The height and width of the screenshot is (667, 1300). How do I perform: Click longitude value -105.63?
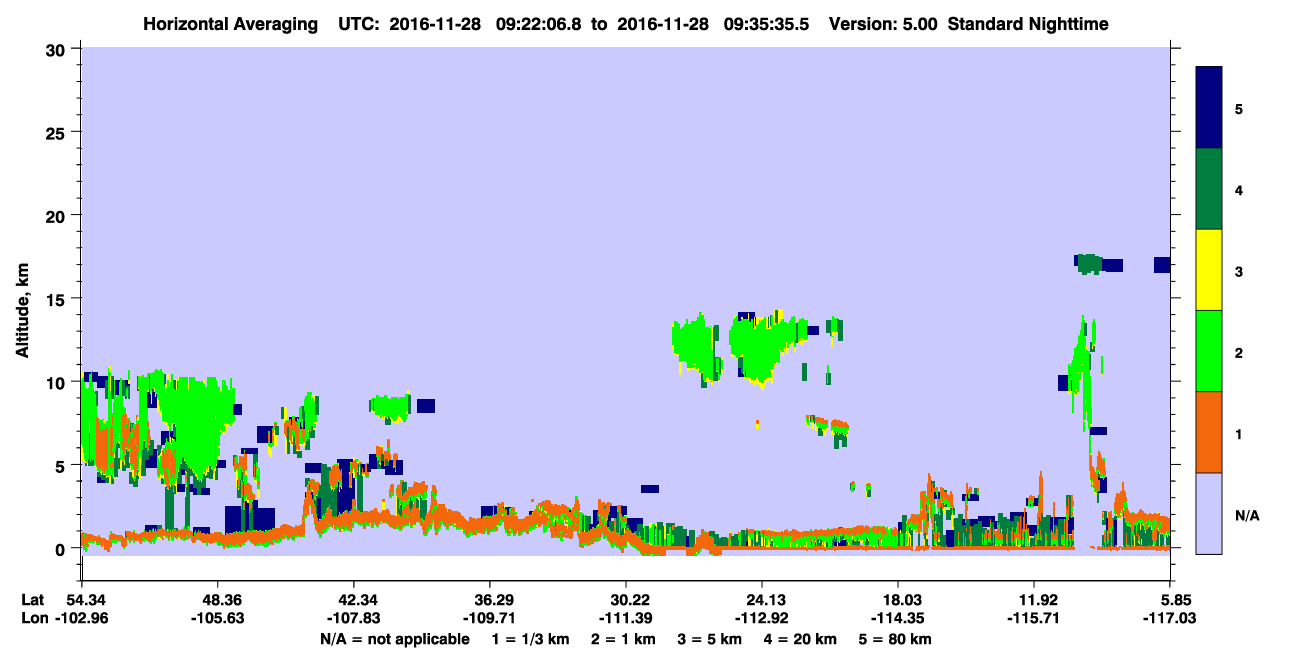[x=218, y=619]
